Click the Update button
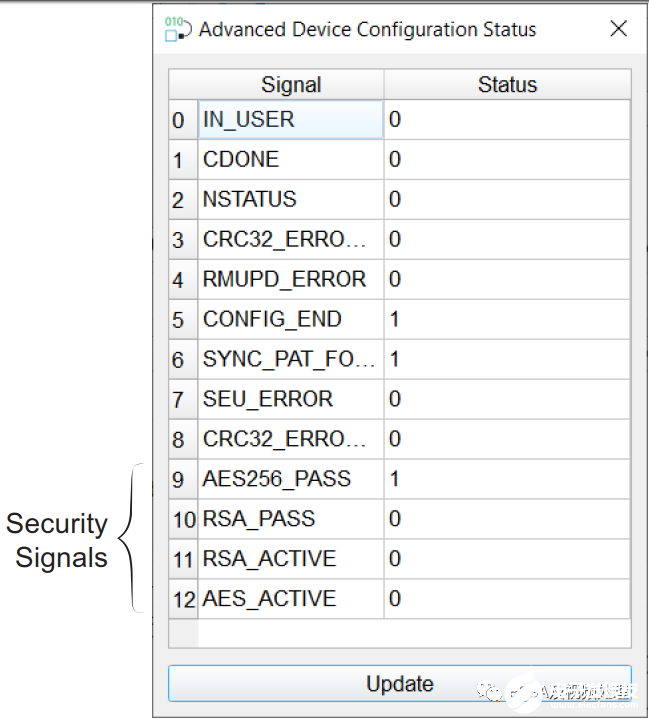 click(x=399, y=684)
